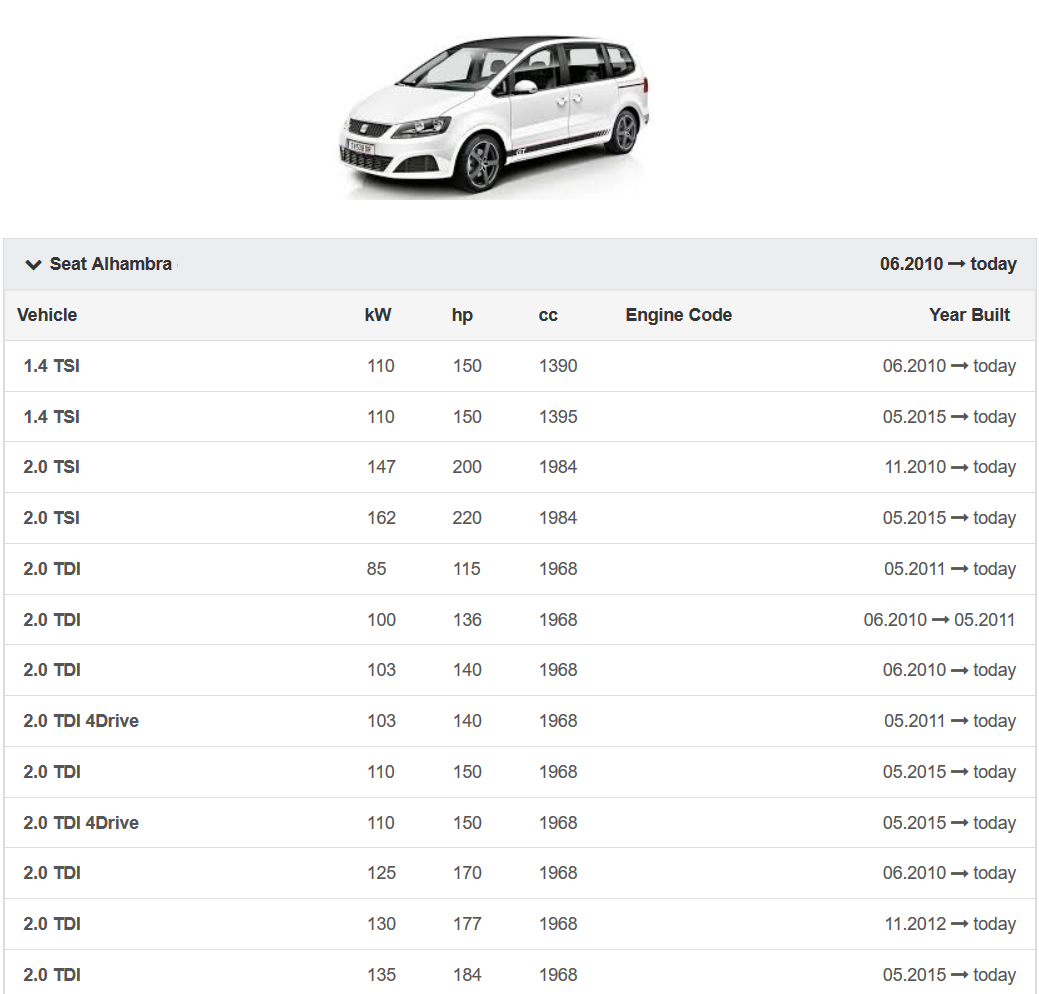The height and width of the screenshot is (994, 1039).
Task: Click the 136 hp value
Action: click(467, 620)
